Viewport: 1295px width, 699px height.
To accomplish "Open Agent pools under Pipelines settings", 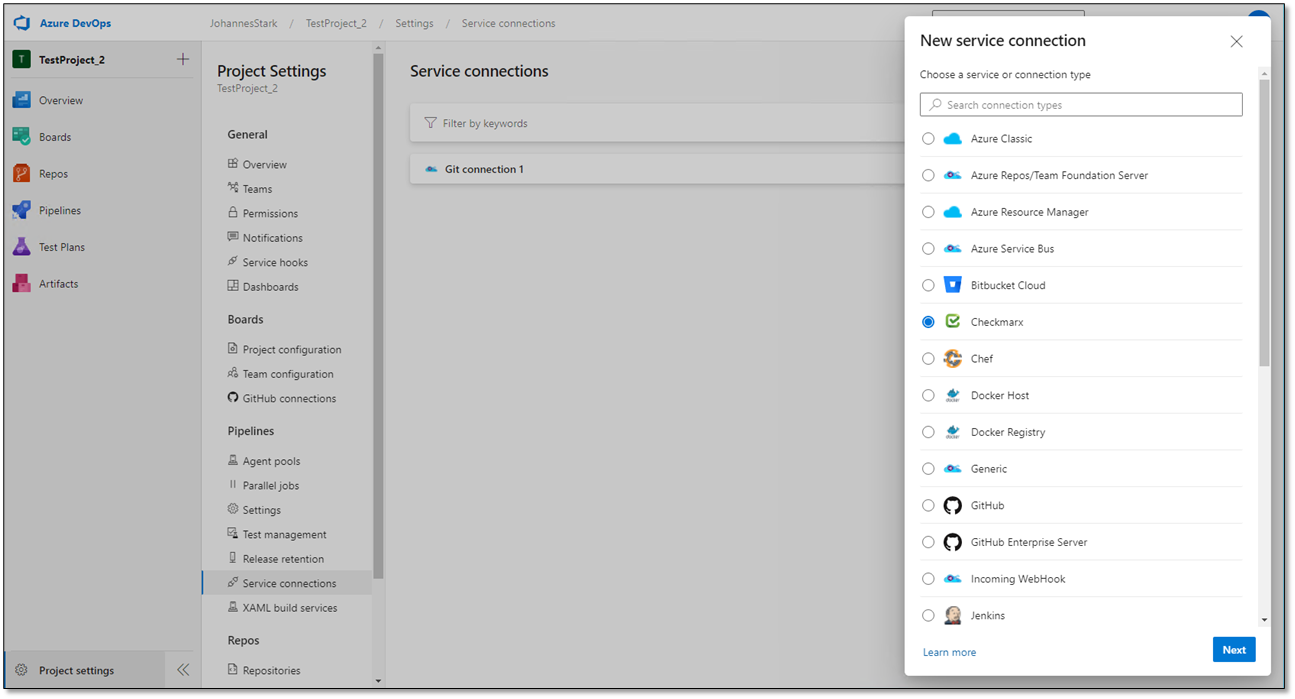I will pyautogui.click(x=271, y=461).
